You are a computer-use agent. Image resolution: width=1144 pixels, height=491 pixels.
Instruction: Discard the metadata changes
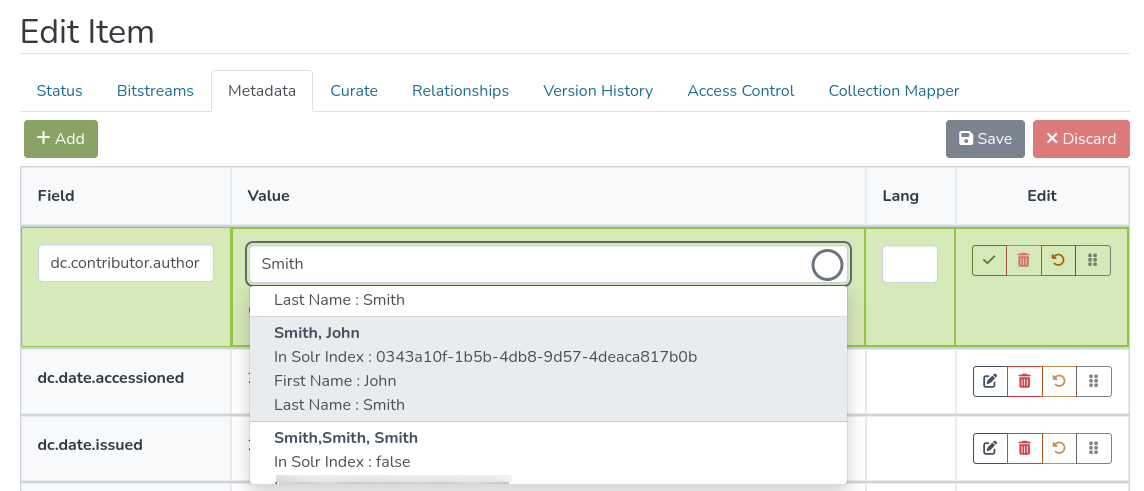pyautogui.click(x=1080, y=139)
